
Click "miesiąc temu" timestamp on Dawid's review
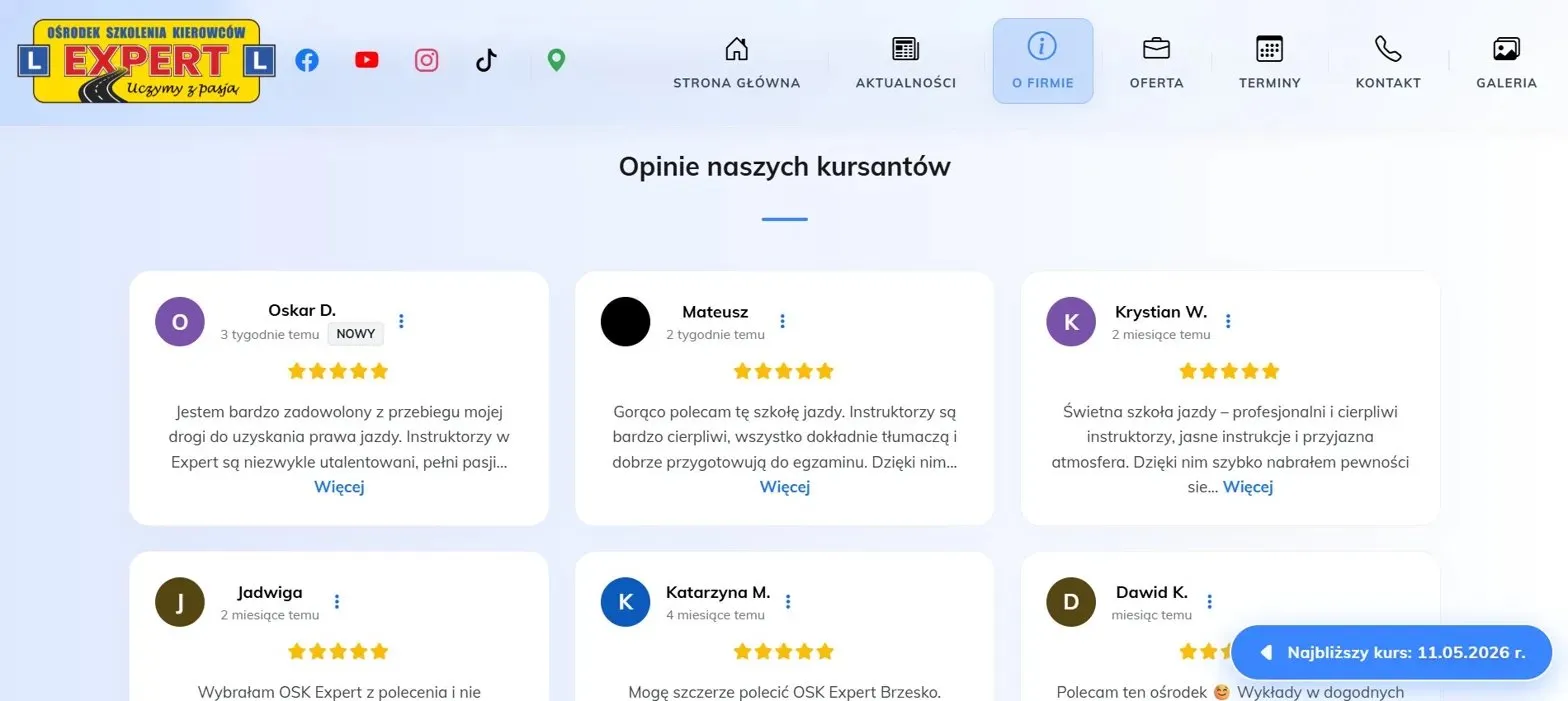point(1151,615)
